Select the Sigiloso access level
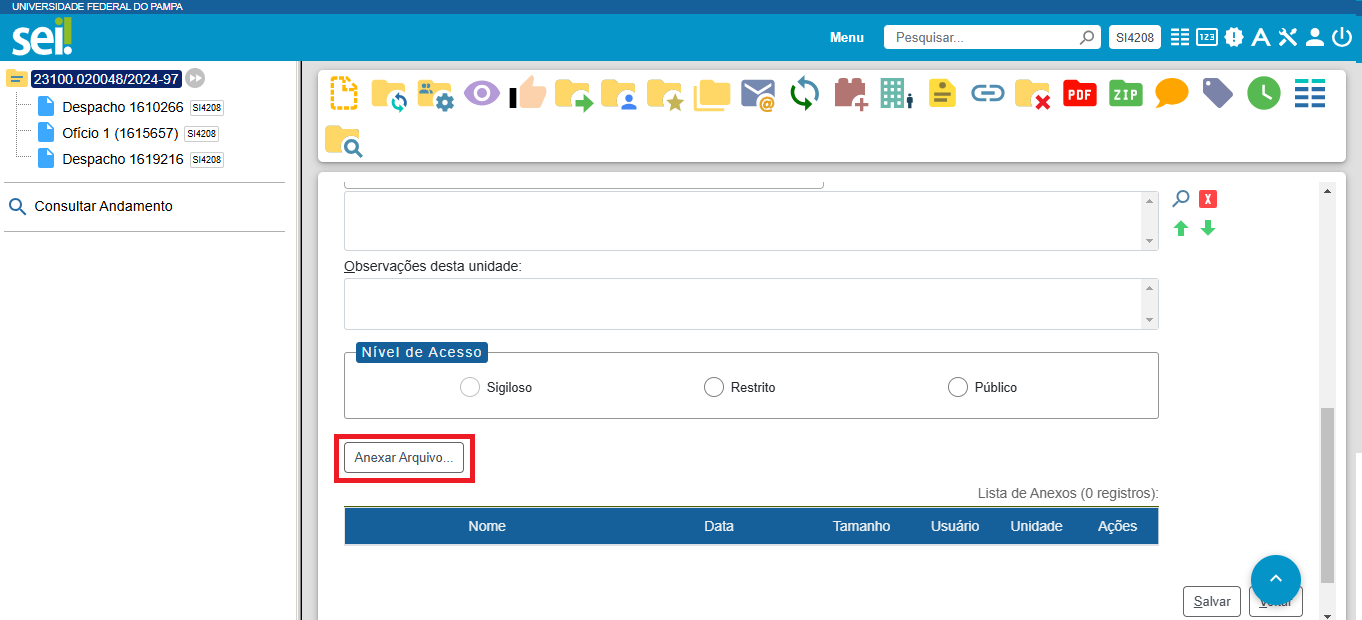 click(x=470, y=387)
